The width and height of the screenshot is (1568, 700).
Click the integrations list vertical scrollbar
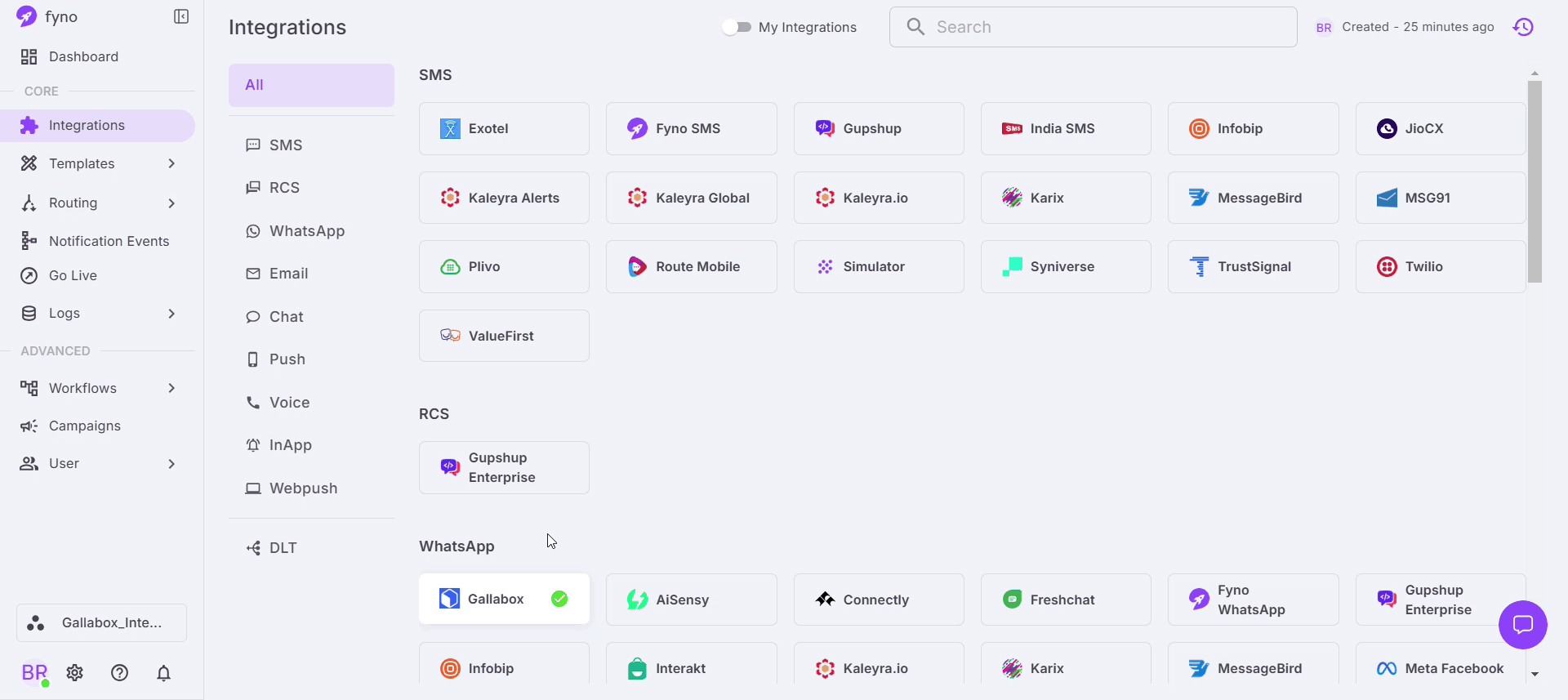1535,181
